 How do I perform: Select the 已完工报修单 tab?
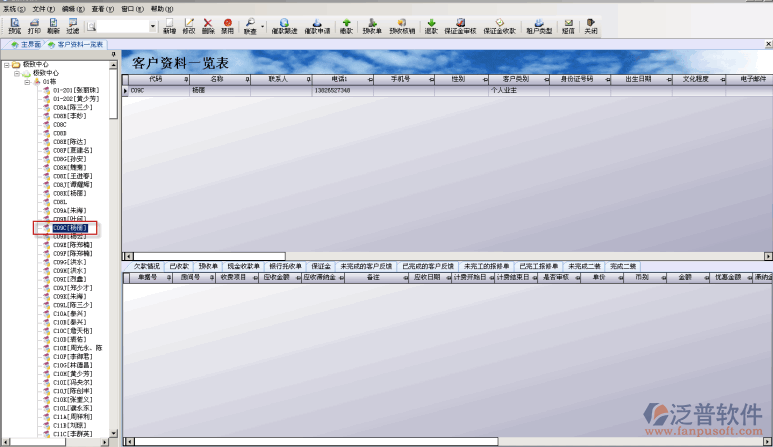[538, 266]
